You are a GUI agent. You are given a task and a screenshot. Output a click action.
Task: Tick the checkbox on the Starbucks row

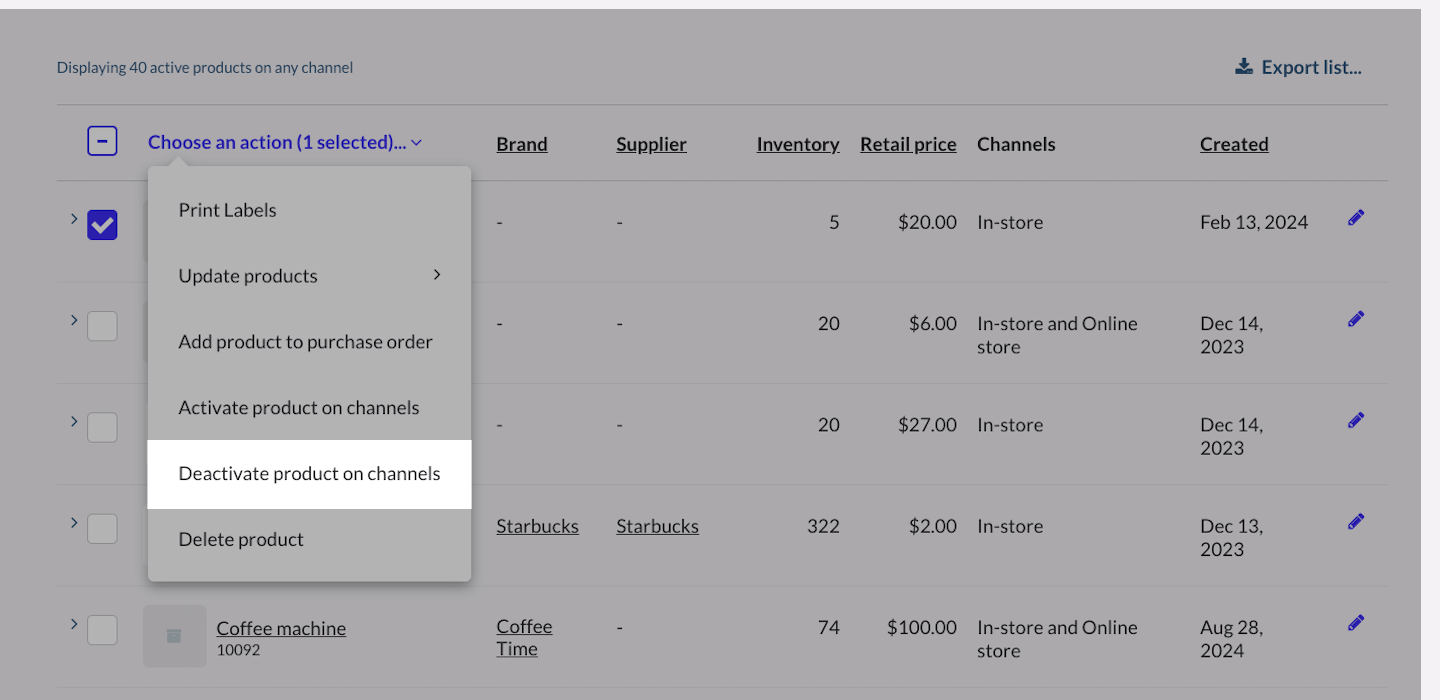tap(102, 528)
